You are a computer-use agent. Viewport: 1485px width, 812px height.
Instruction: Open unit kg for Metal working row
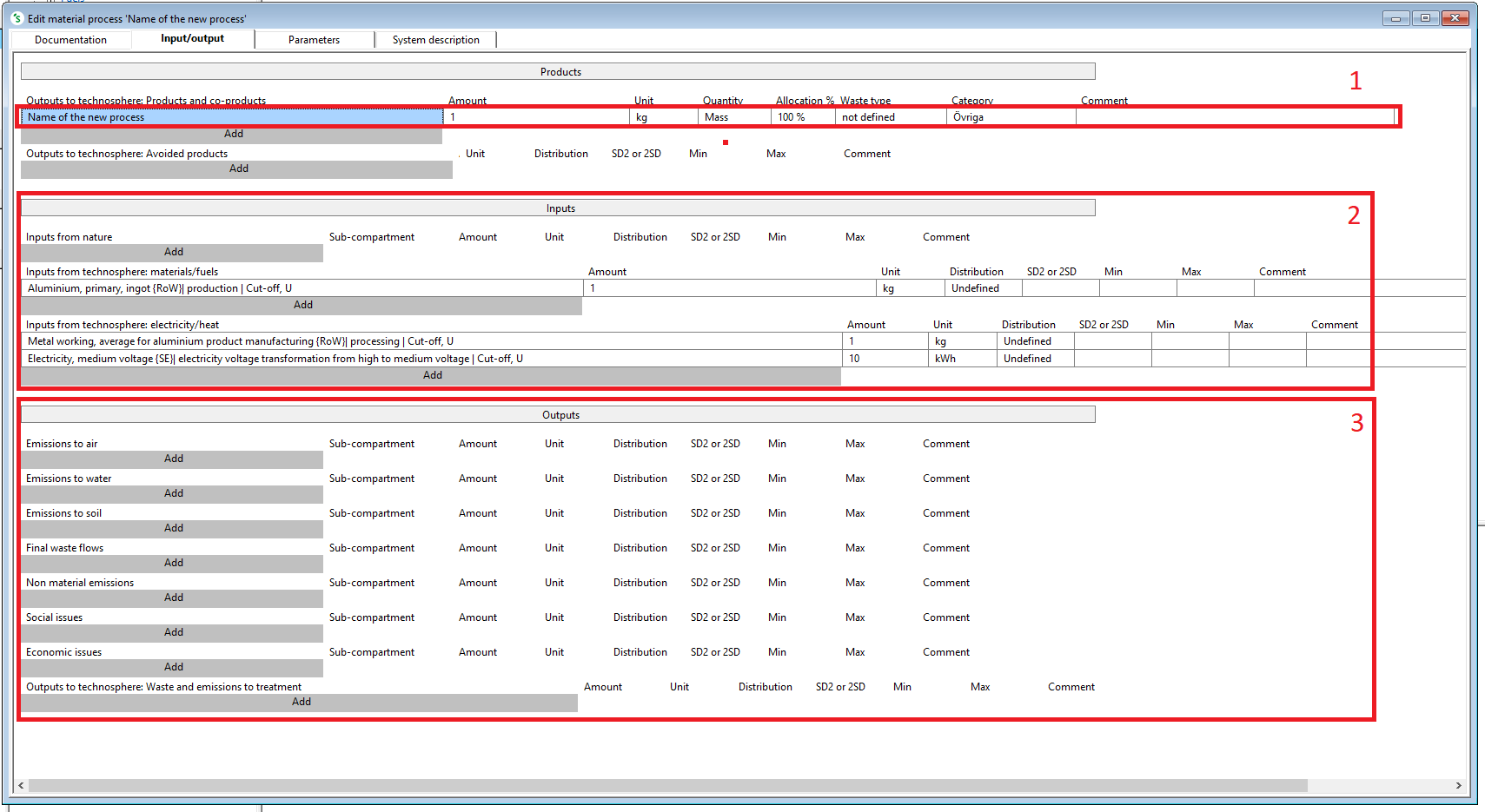[x=963, y=341]
